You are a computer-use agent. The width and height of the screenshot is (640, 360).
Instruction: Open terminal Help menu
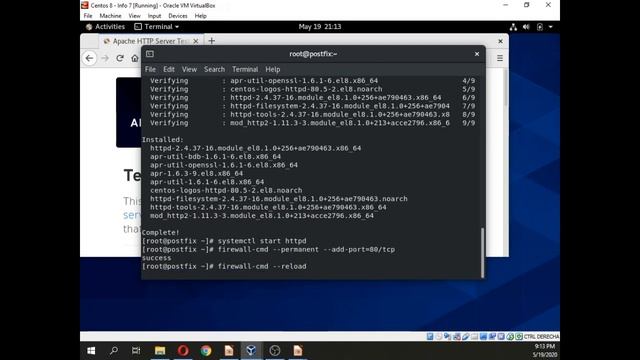click(x=273, y=69)
